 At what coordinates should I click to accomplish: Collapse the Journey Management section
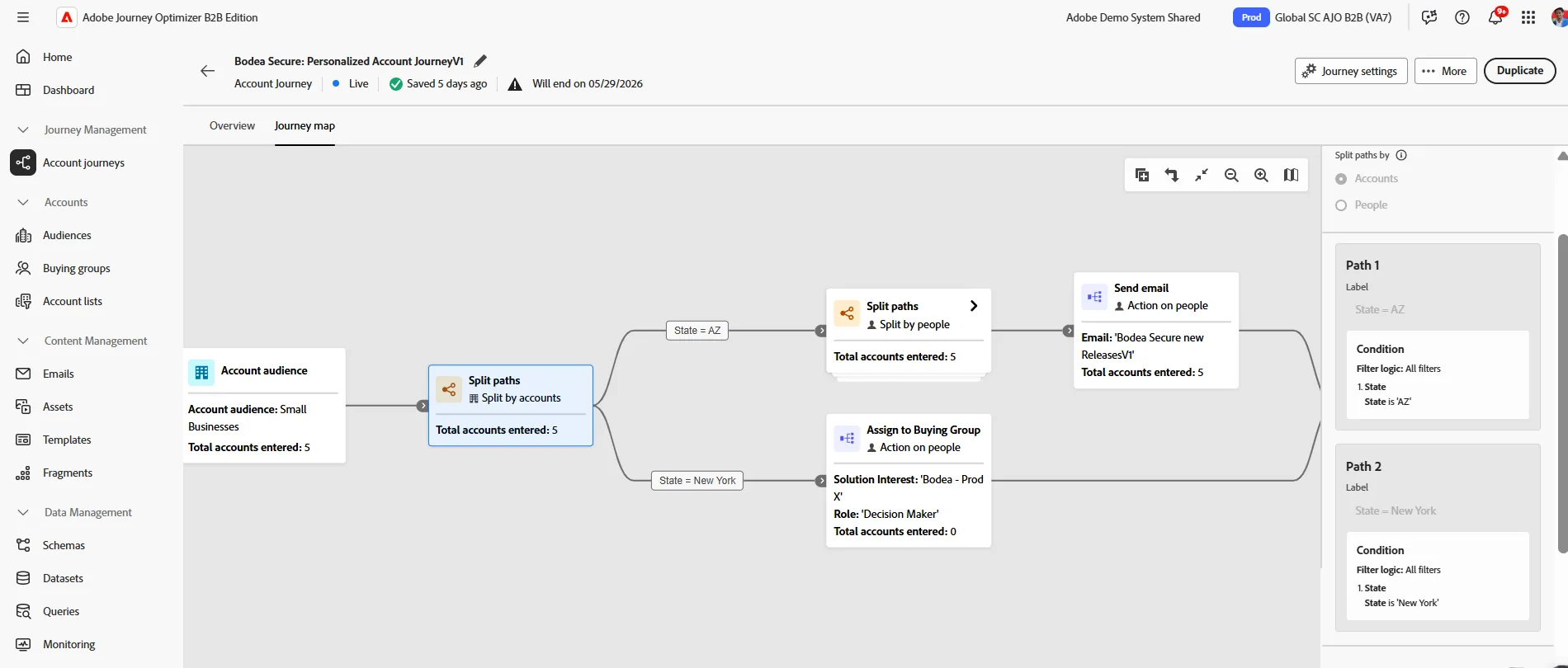(23, 129)
